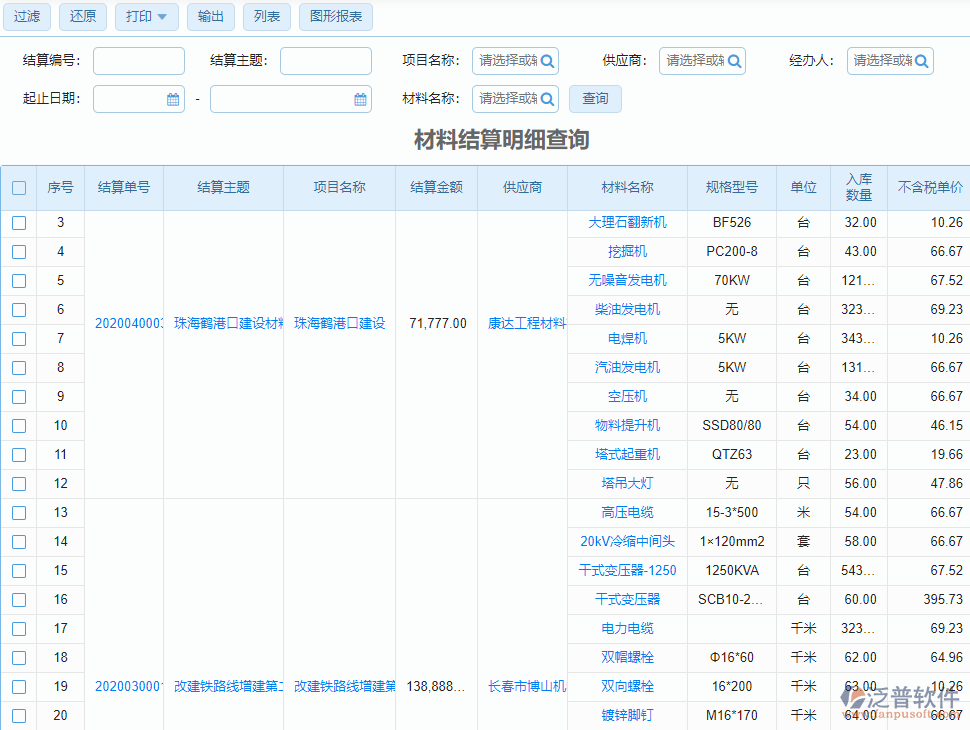Screen dimensions: 970x730
Task: Click the 结算金额 column header
Action: (436, 188)
